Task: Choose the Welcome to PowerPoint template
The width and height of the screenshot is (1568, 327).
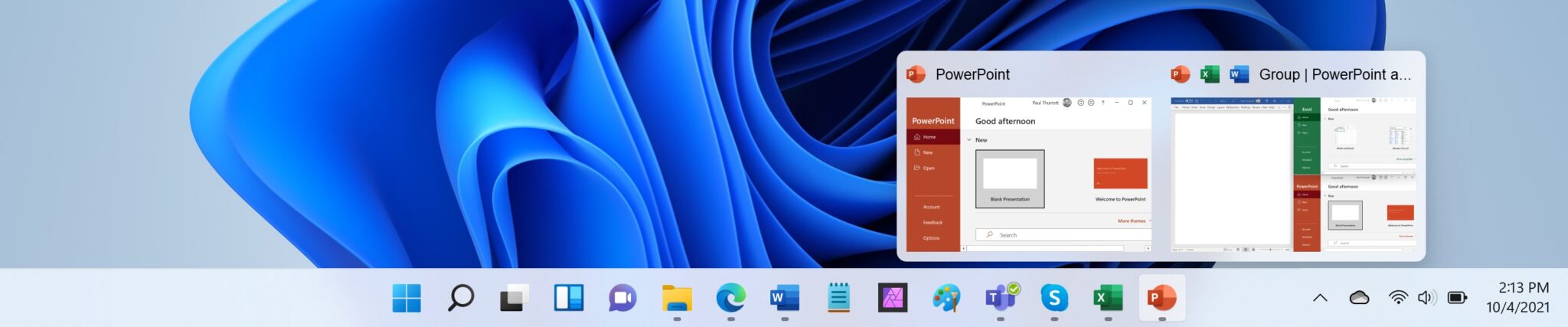Action: coord(1120,181)
